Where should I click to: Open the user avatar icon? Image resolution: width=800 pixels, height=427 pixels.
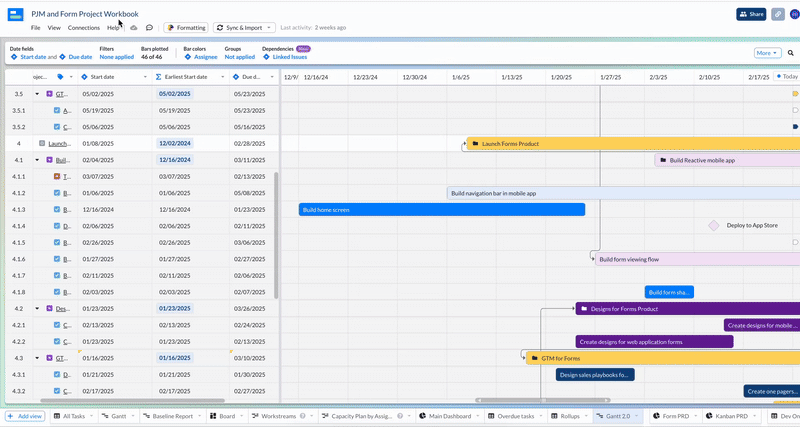[794, 14]
